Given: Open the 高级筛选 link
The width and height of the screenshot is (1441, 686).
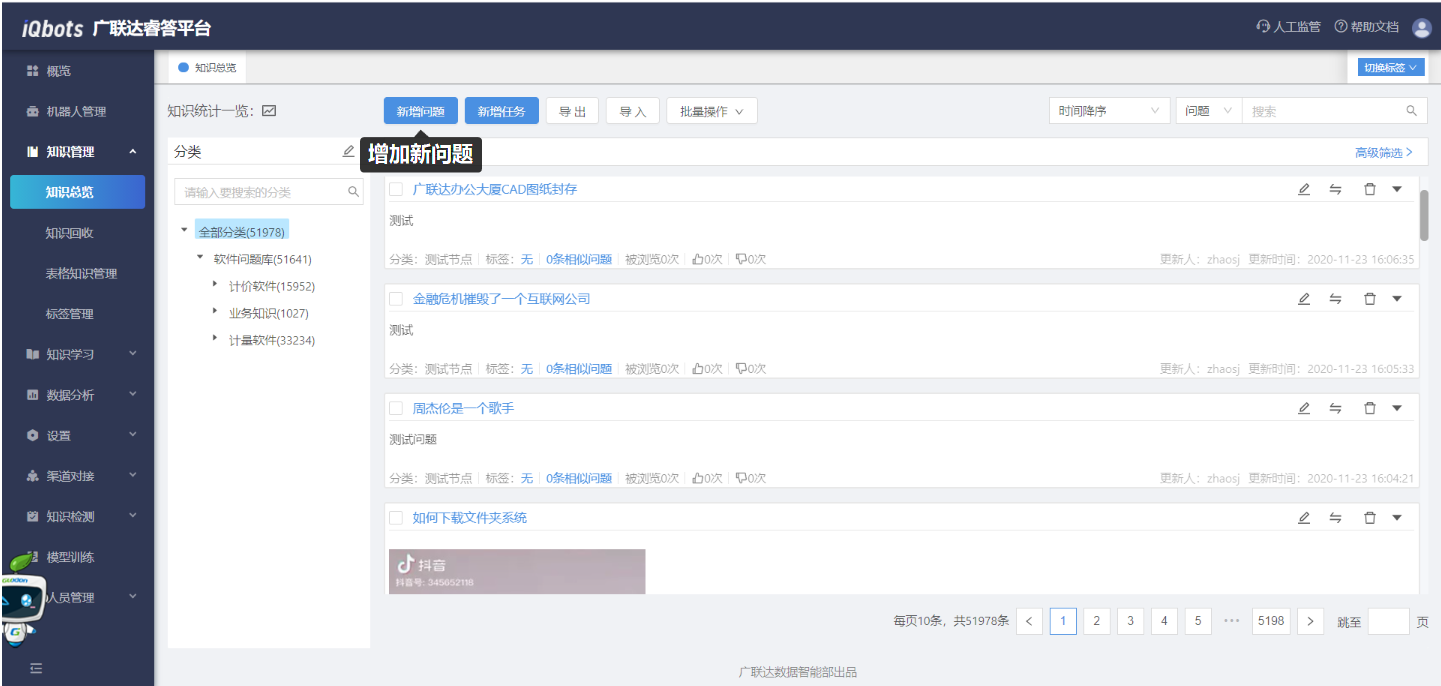Looking at the screenshot, I should (x=1383, y=152).
